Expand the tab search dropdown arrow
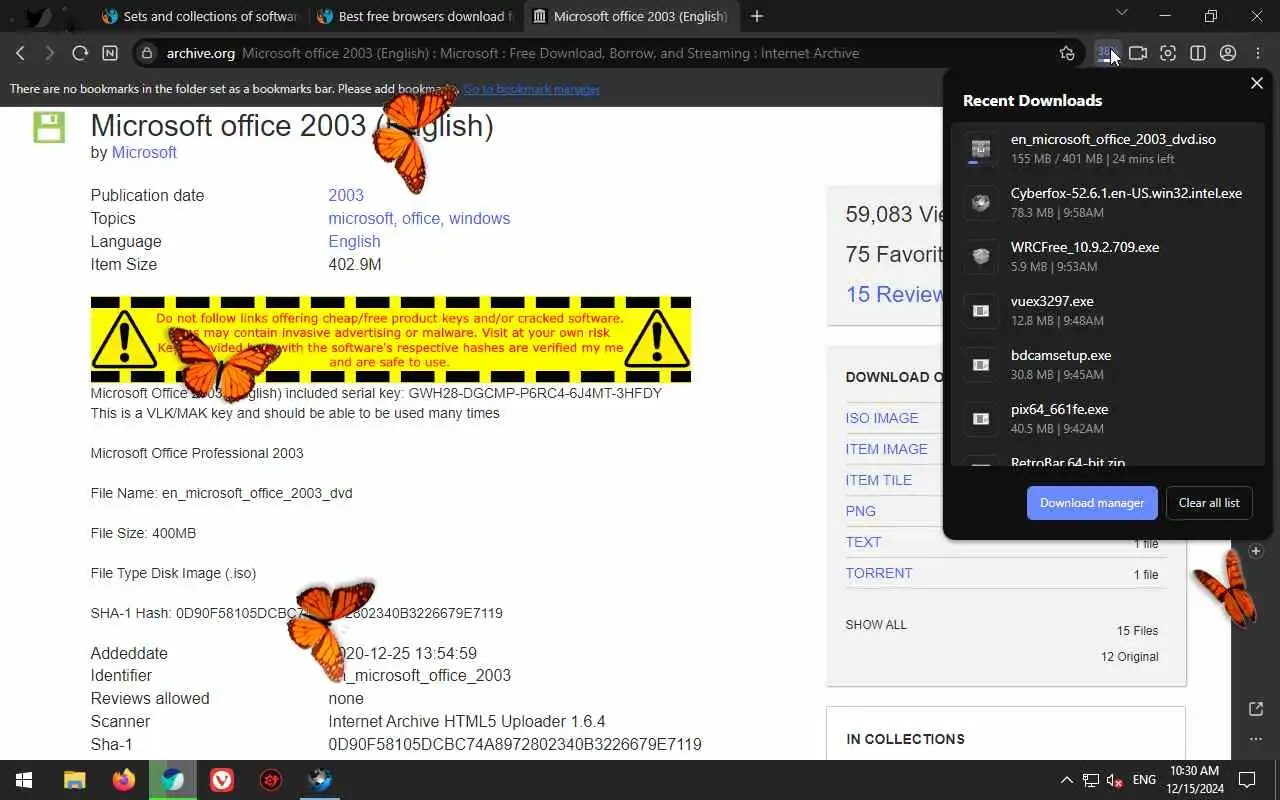 (1121, 13)
